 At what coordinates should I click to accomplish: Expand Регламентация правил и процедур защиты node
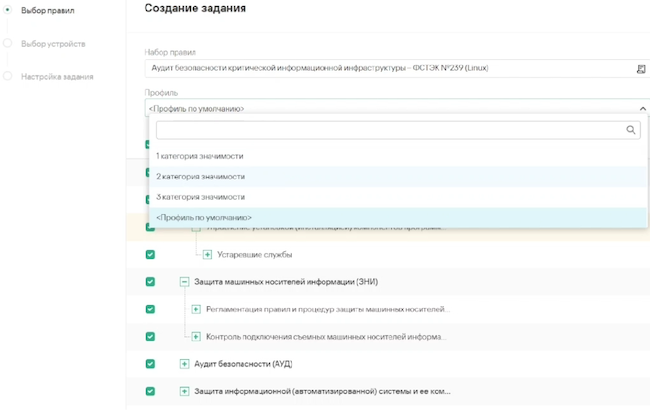[196, 308]
